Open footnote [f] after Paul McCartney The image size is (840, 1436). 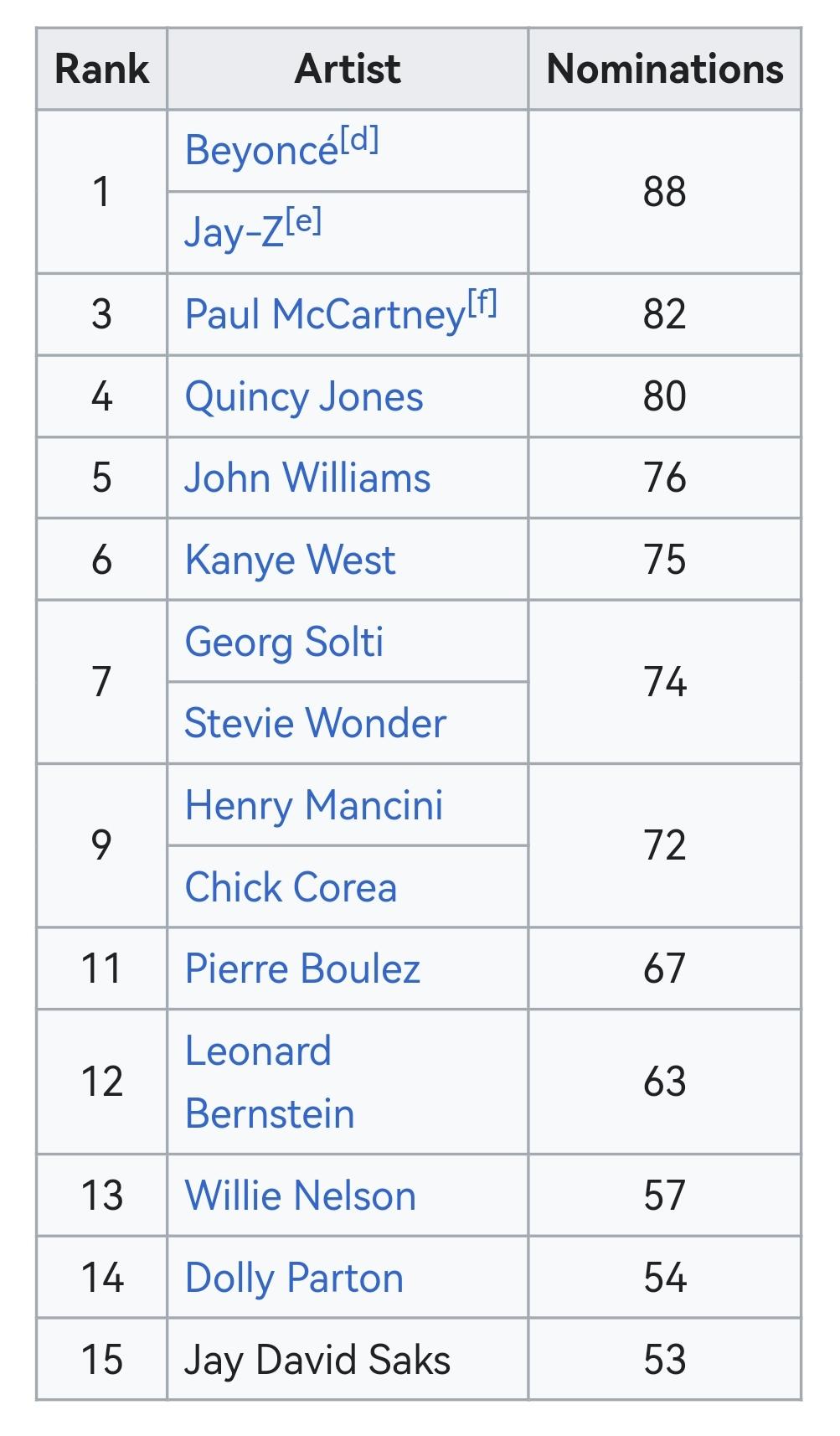click(482, 302)
